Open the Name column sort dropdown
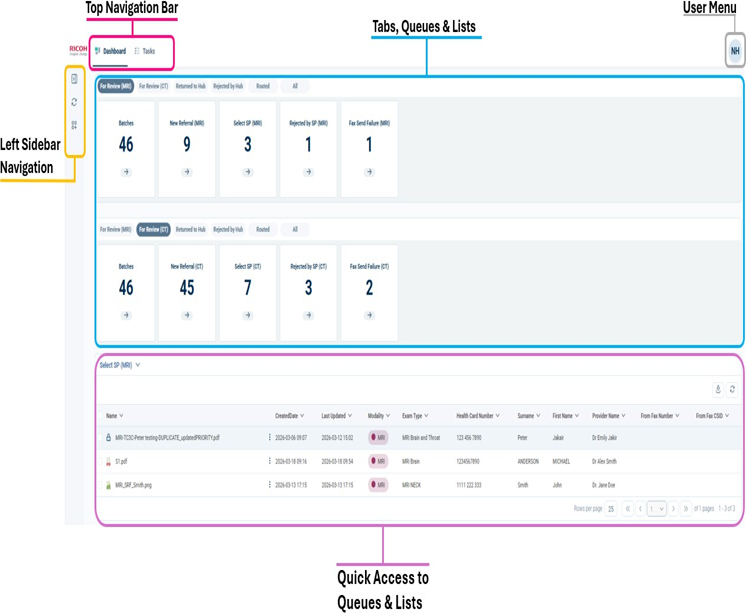This screenshot has width=746, height=613. [x=121, y=416]
